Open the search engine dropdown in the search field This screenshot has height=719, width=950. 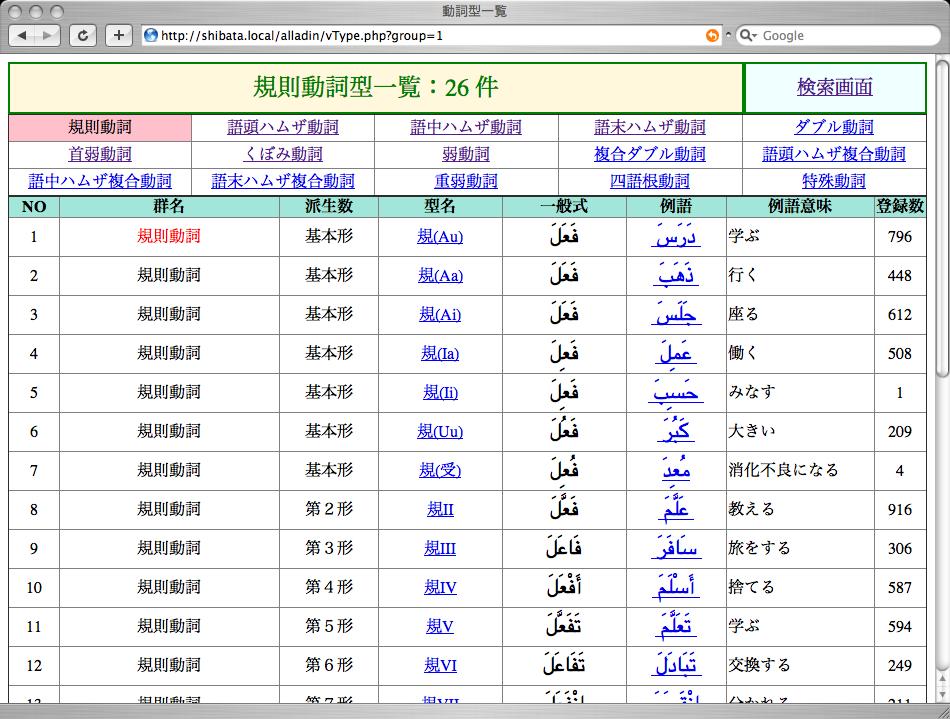tap(757, 35)
